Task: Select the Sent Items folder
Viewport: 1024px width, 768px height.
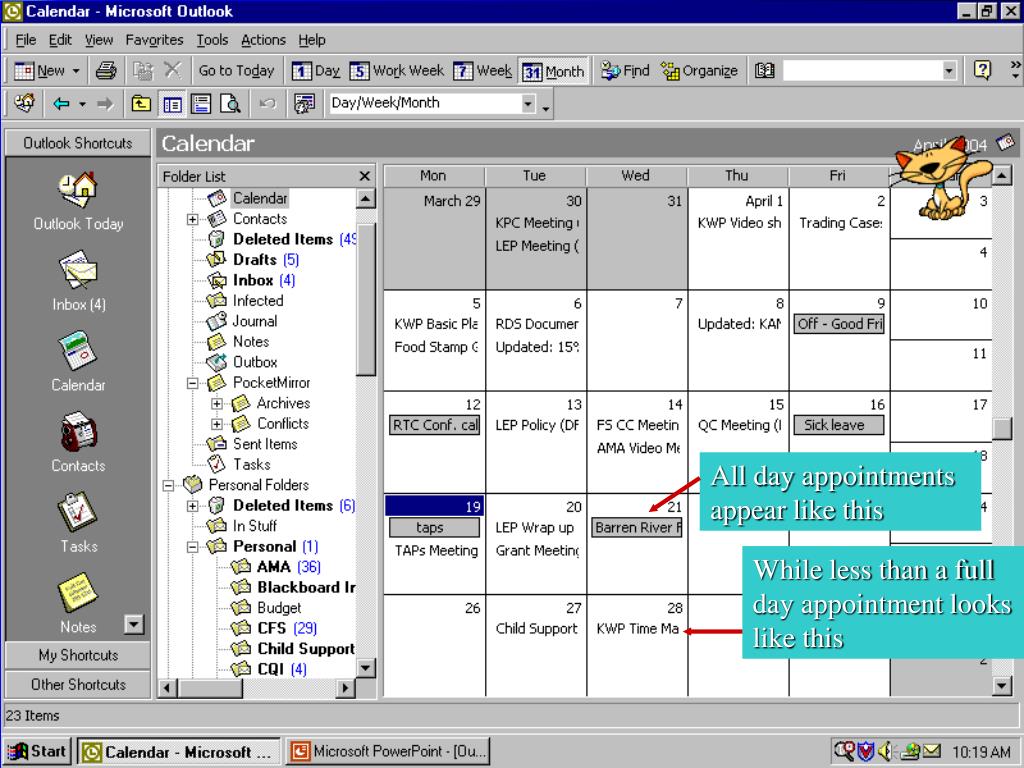Action: tap(264, 444)
